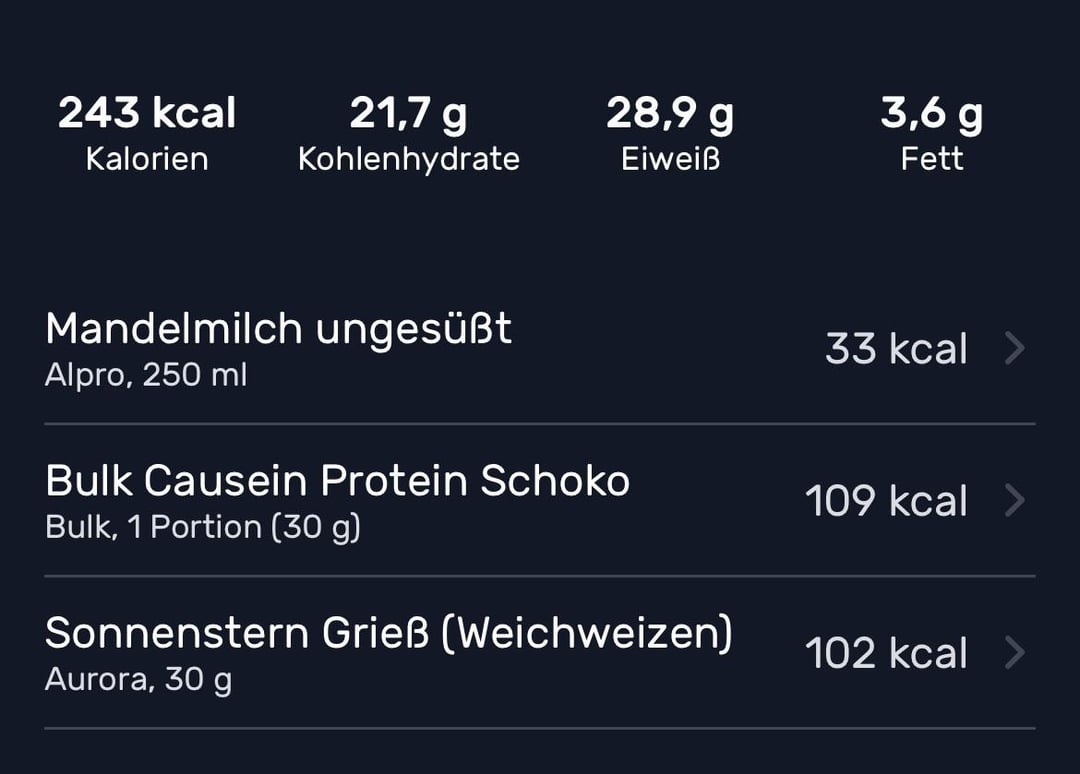Select the Kalorien summary label
Viewport: 1080px width, 774px height.
click(x=145, y=157)
